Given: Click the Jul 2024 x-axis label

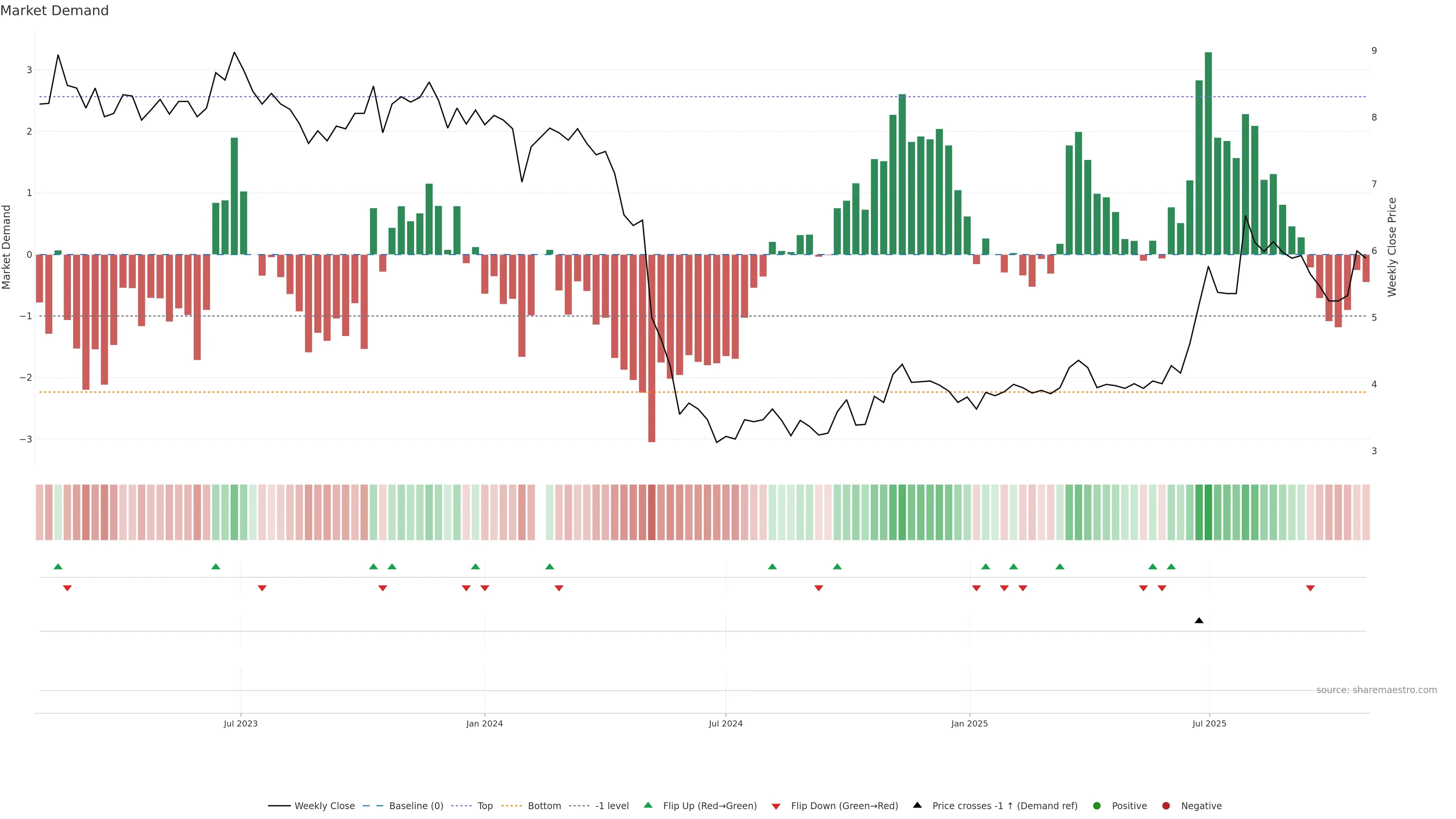Looking at the screenshot, I should [726, 723].
